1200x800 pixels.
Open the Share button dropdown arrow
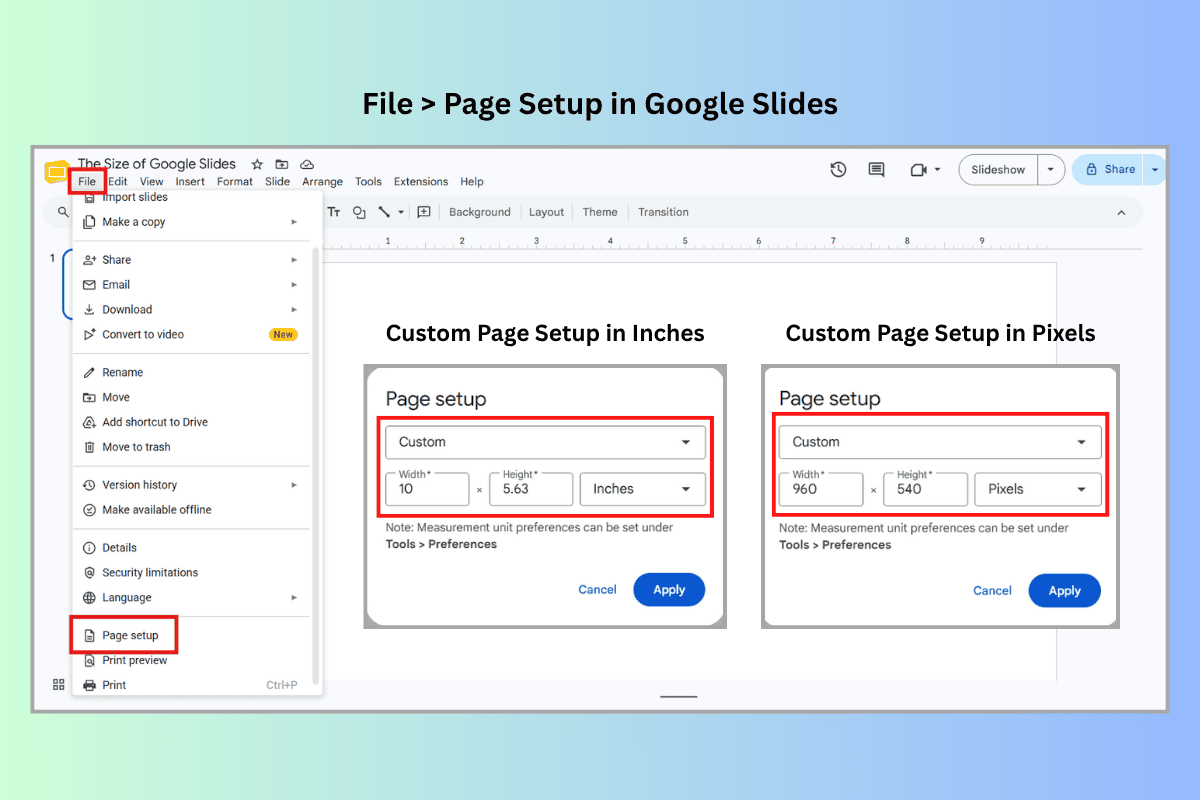click(1155, 170)
